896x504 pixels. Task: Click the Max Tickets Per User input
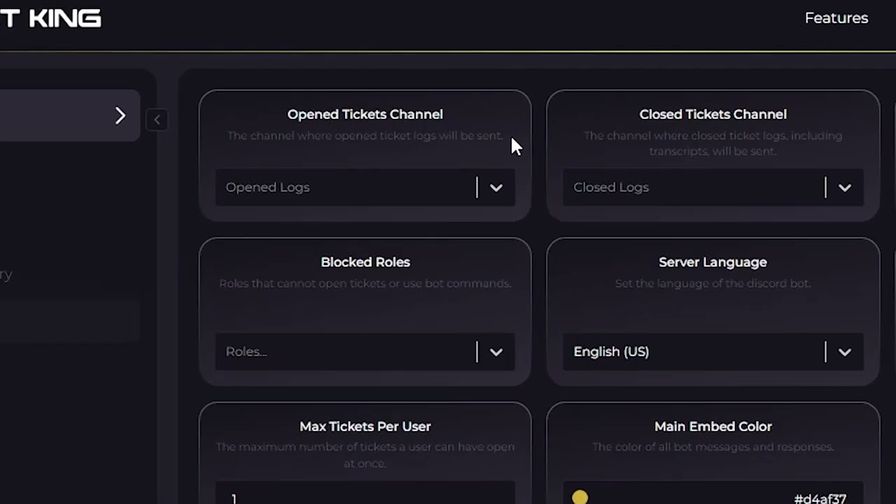[365, 495]
